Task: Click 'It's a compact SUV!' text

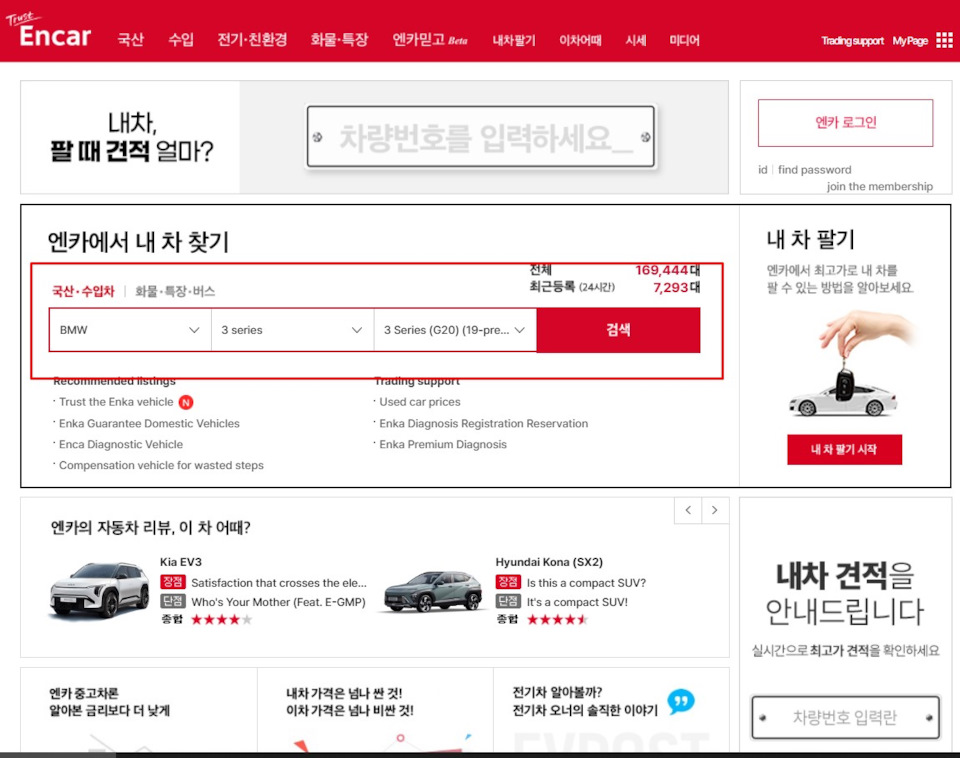Action: tap(577, 602)
